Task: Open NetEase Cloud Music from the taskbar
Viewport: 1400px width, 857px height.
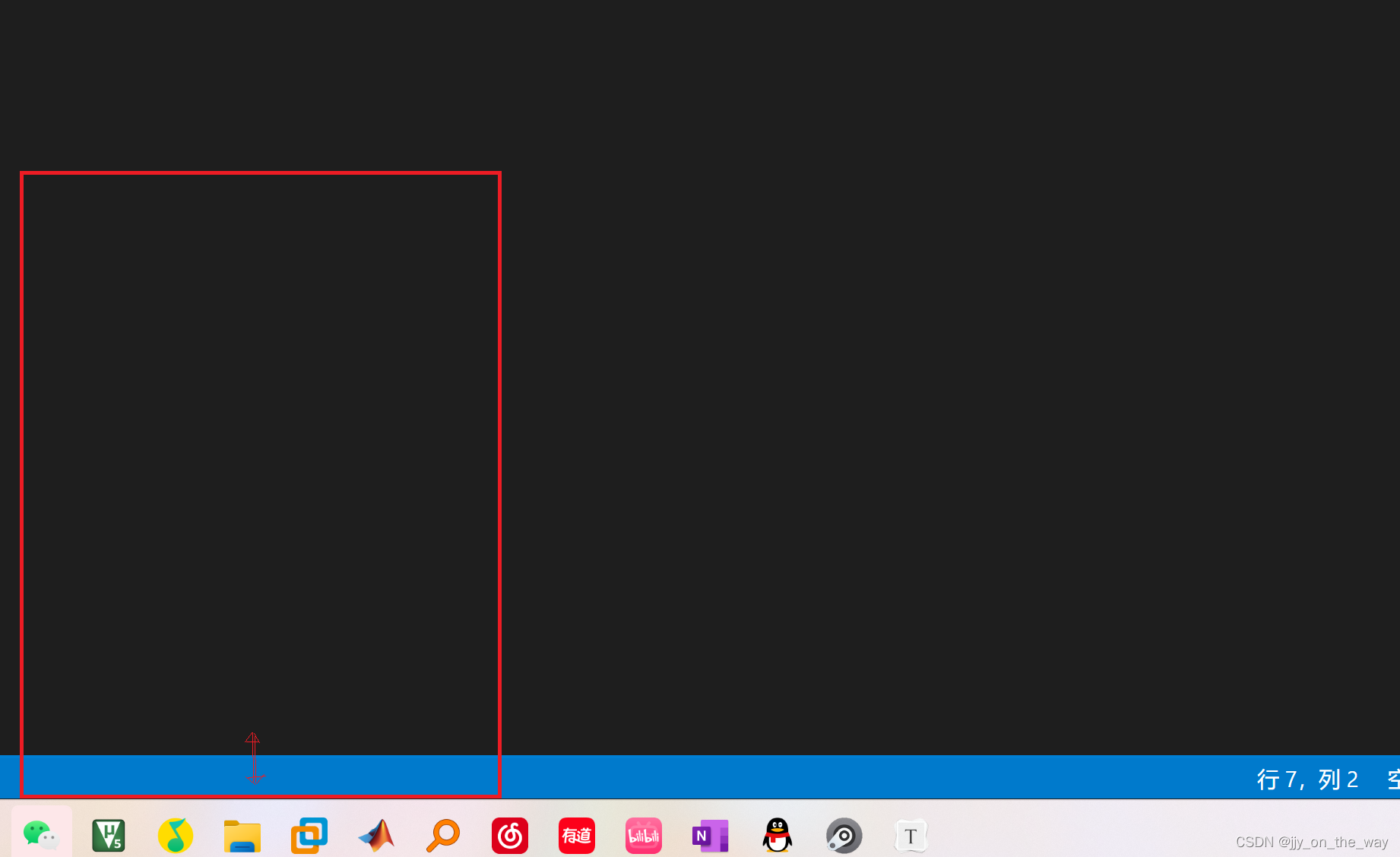Action: pos(510,836)
